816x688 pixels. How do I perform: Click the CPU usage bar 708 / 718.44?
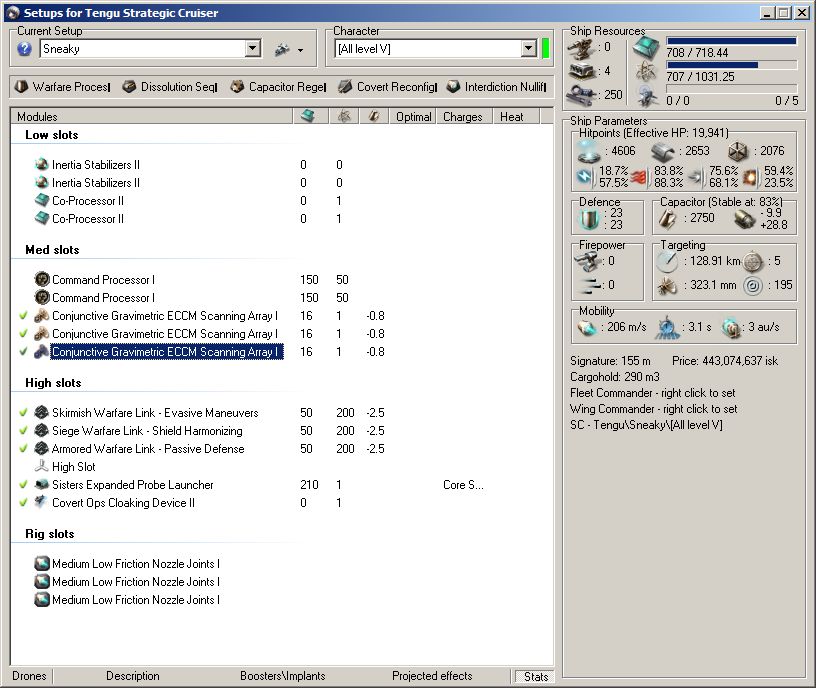(x=731, y=41)
